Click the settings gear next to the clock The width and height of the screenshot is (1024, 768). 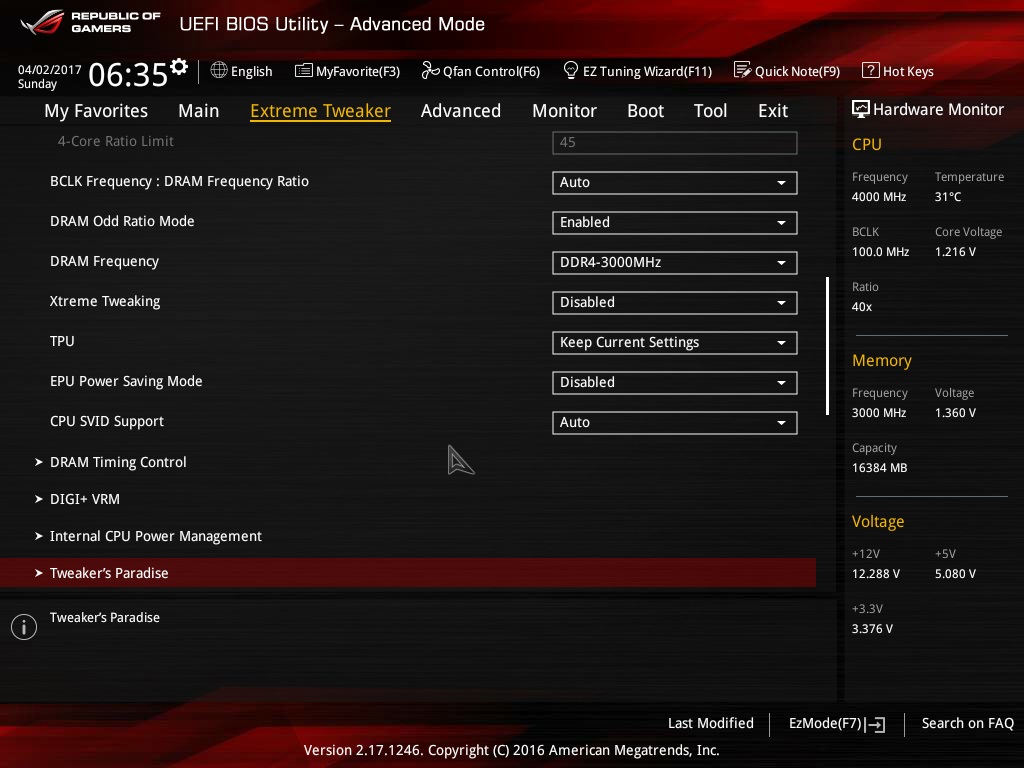(x=179, y=67)
